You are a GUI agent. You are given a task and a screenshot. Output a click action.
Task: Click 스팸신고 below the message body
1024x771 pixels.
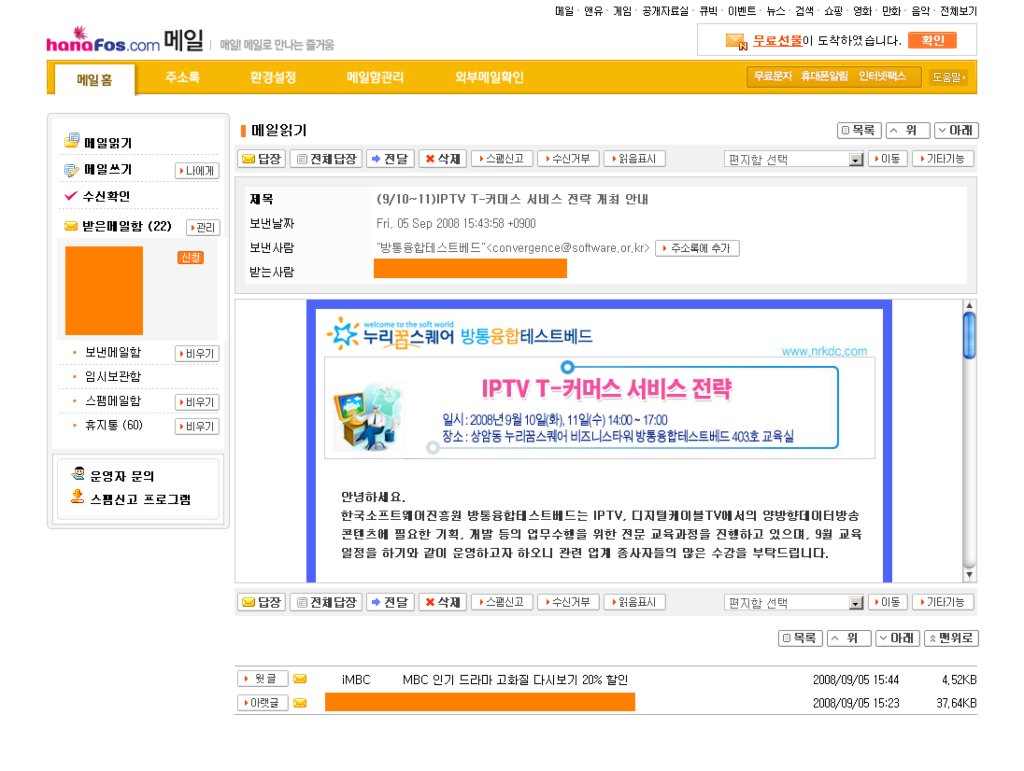click(x=502, y=602)
